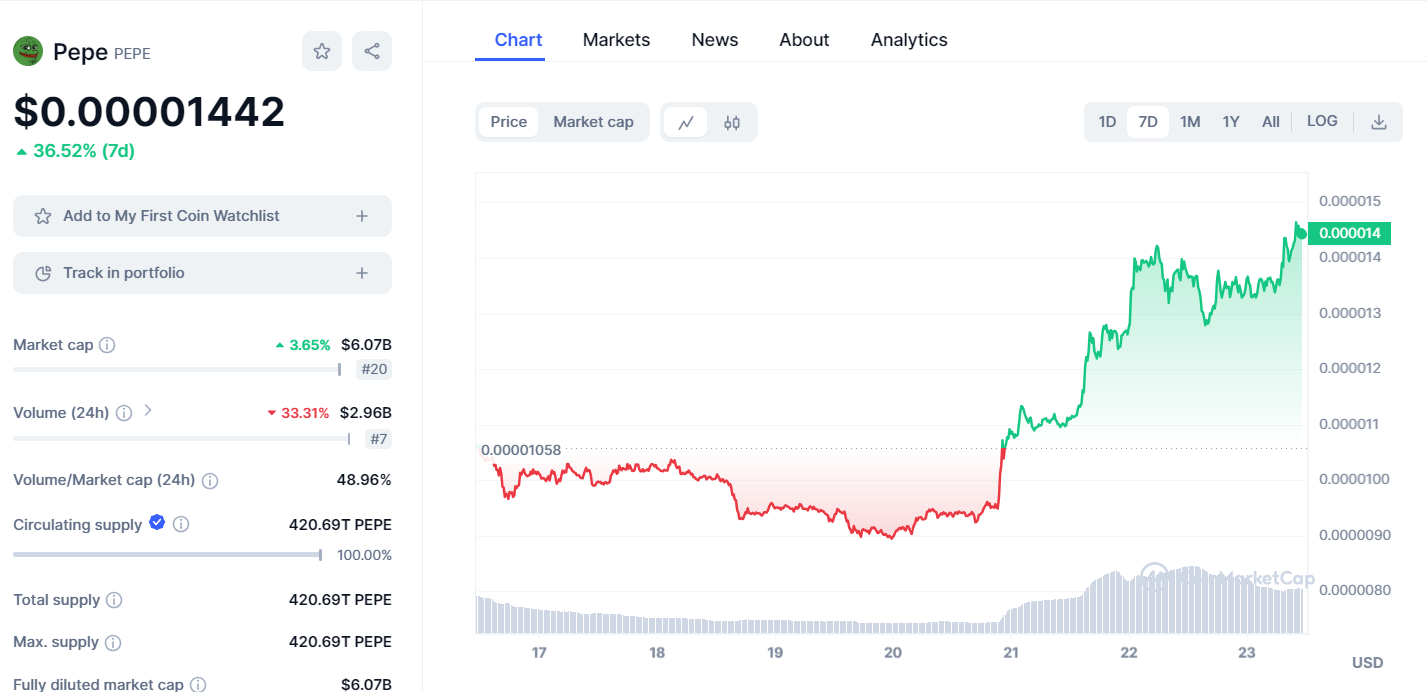Image resolution: width=1427 pixels, height=692 pixels.
Task: Set chart range to 7D
Action: tap(1148, 122)
